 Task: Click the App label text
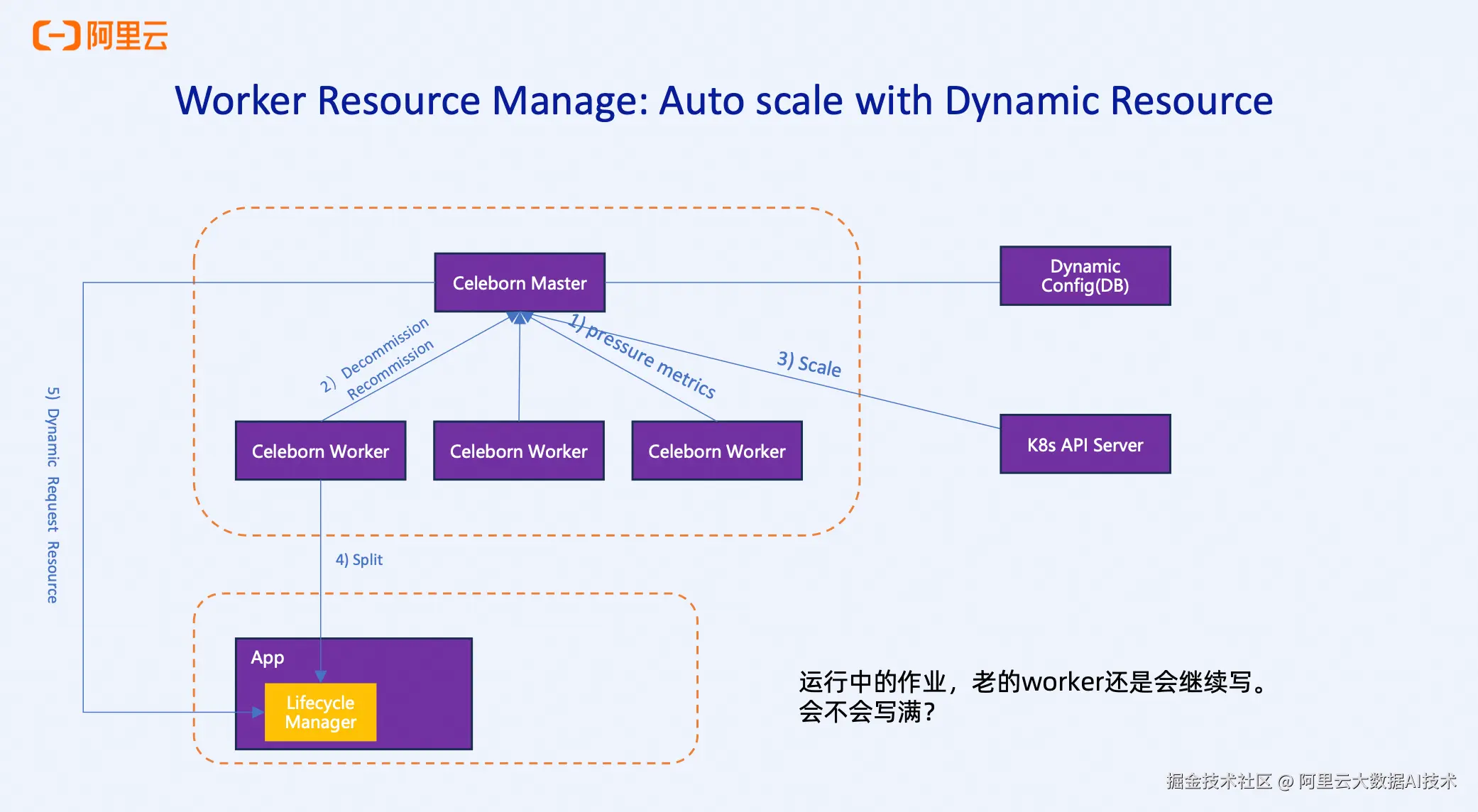pos(268,657)
